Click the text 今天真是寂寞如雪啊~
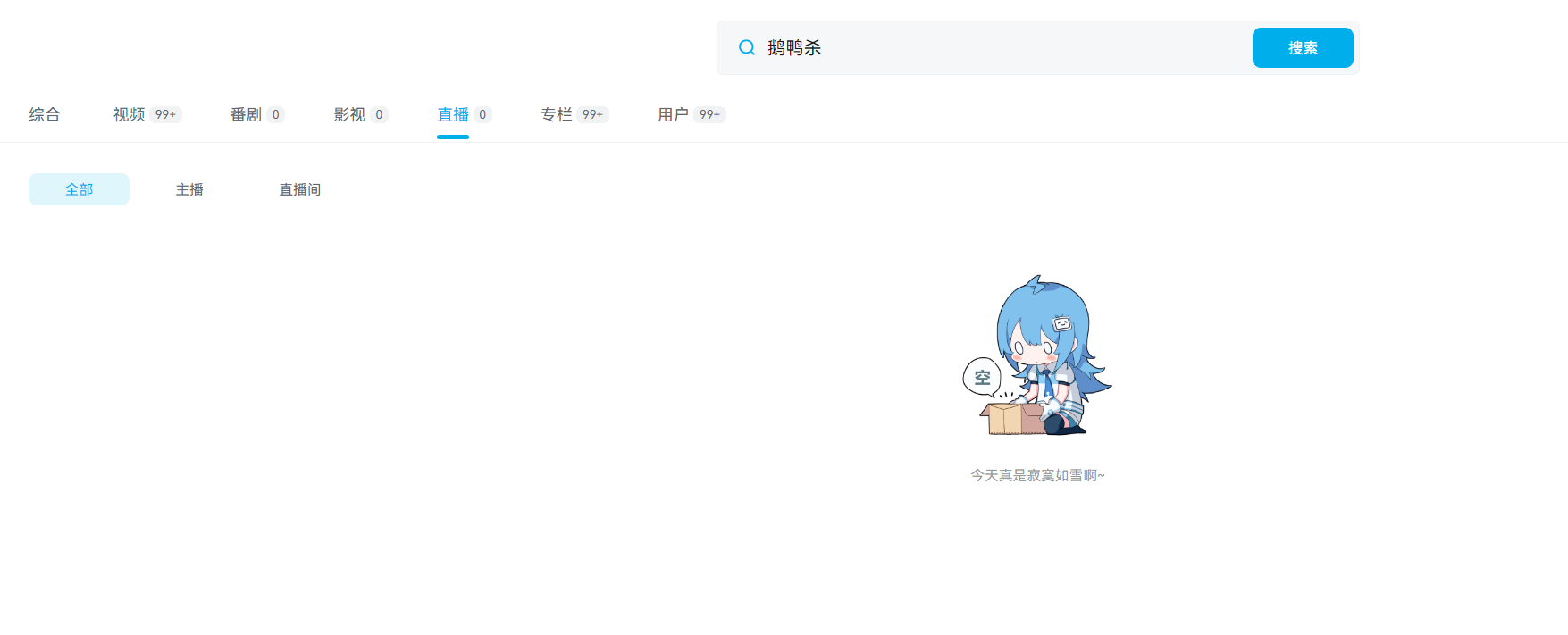 click(x=1037, y=475)
